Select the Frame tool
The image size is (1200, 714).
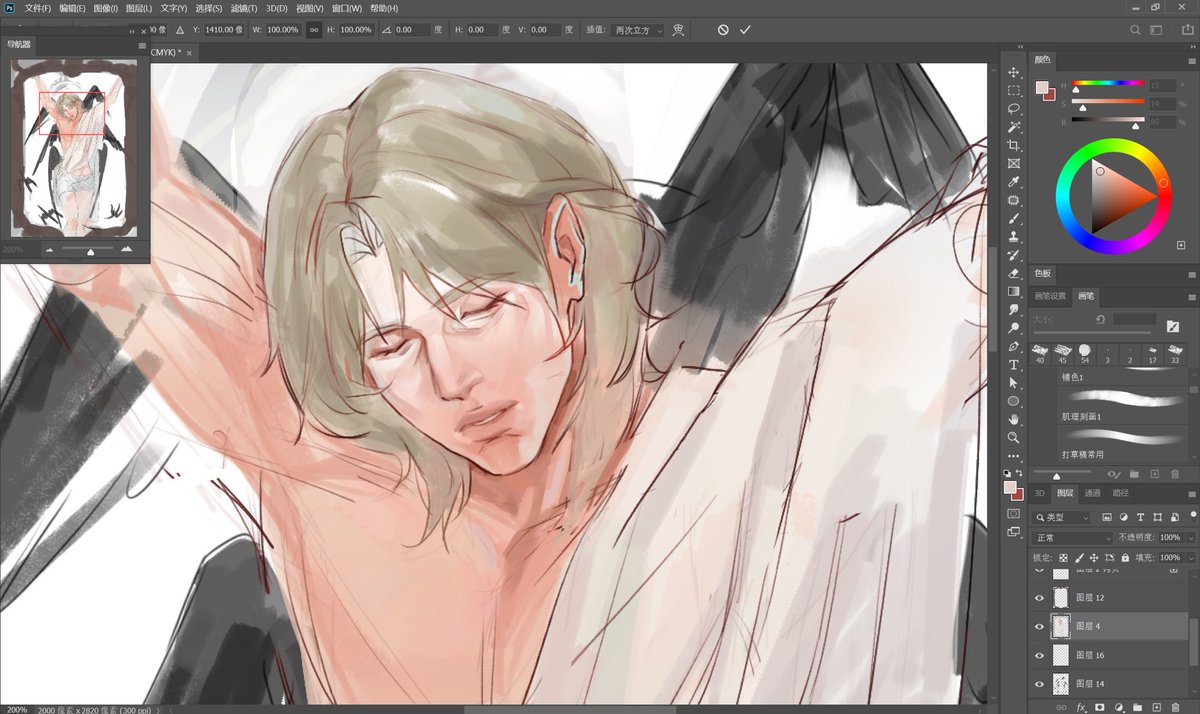click(1013, 163)
